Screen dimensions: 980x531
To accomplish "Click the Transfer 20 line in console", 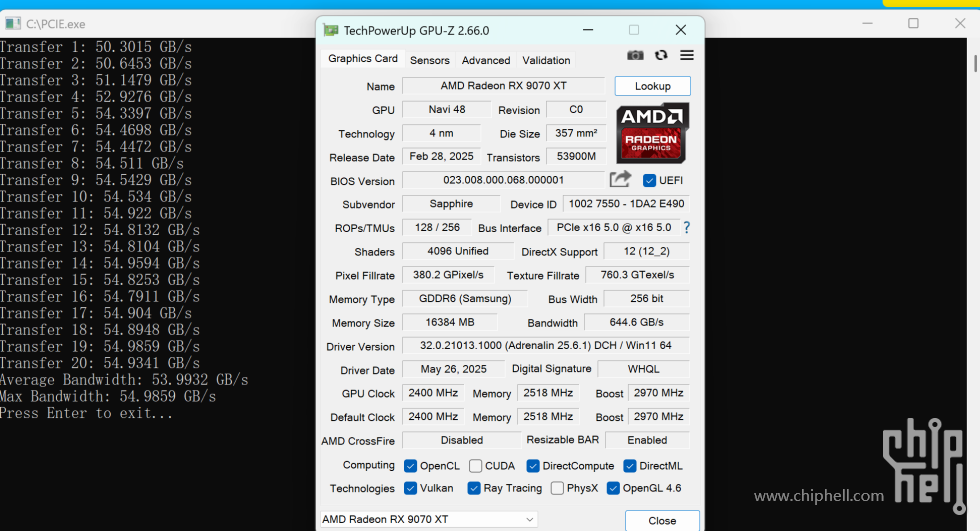I will (100, 363).
